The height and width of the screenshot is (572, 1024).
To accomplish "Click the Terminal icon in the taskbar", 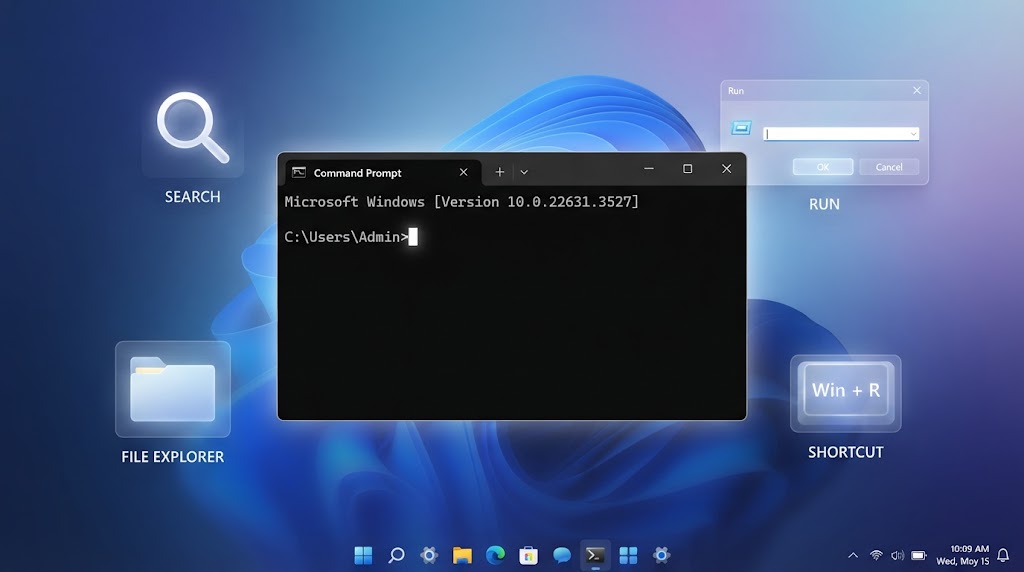I will (595, 555).
